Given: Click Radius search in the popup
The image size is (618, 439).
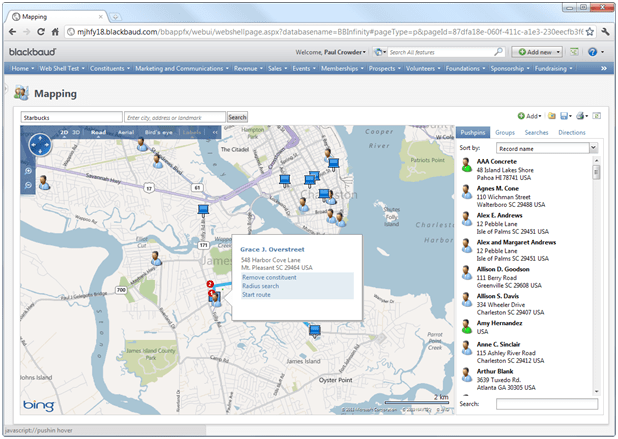Looking at the screenshot, I should (x=261, y=286).
